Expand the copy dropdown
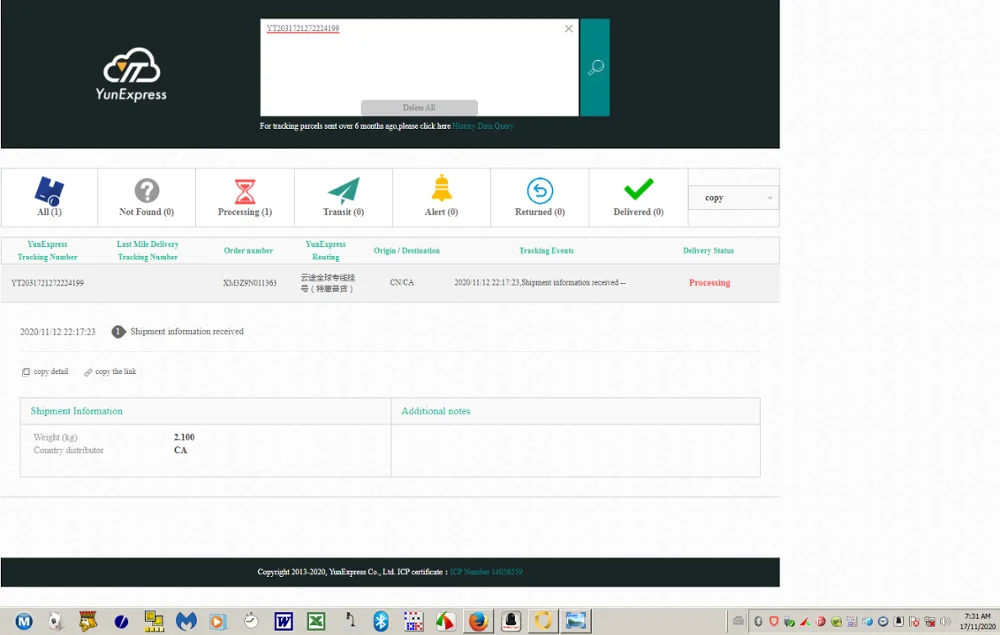Image resolution: width=1000 pixels, height=635 pixels. [733, 198]
